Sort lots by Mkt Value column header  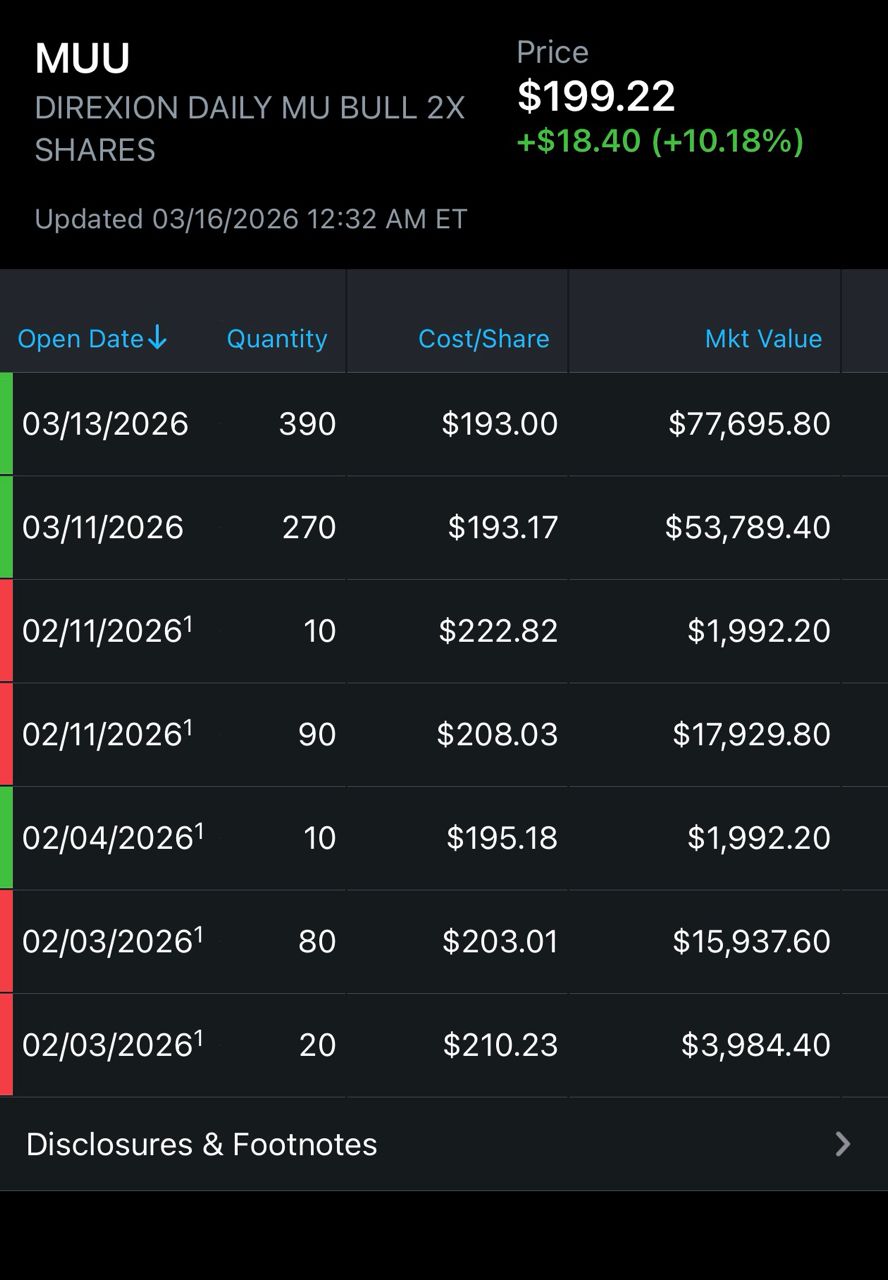pos(763,339)
